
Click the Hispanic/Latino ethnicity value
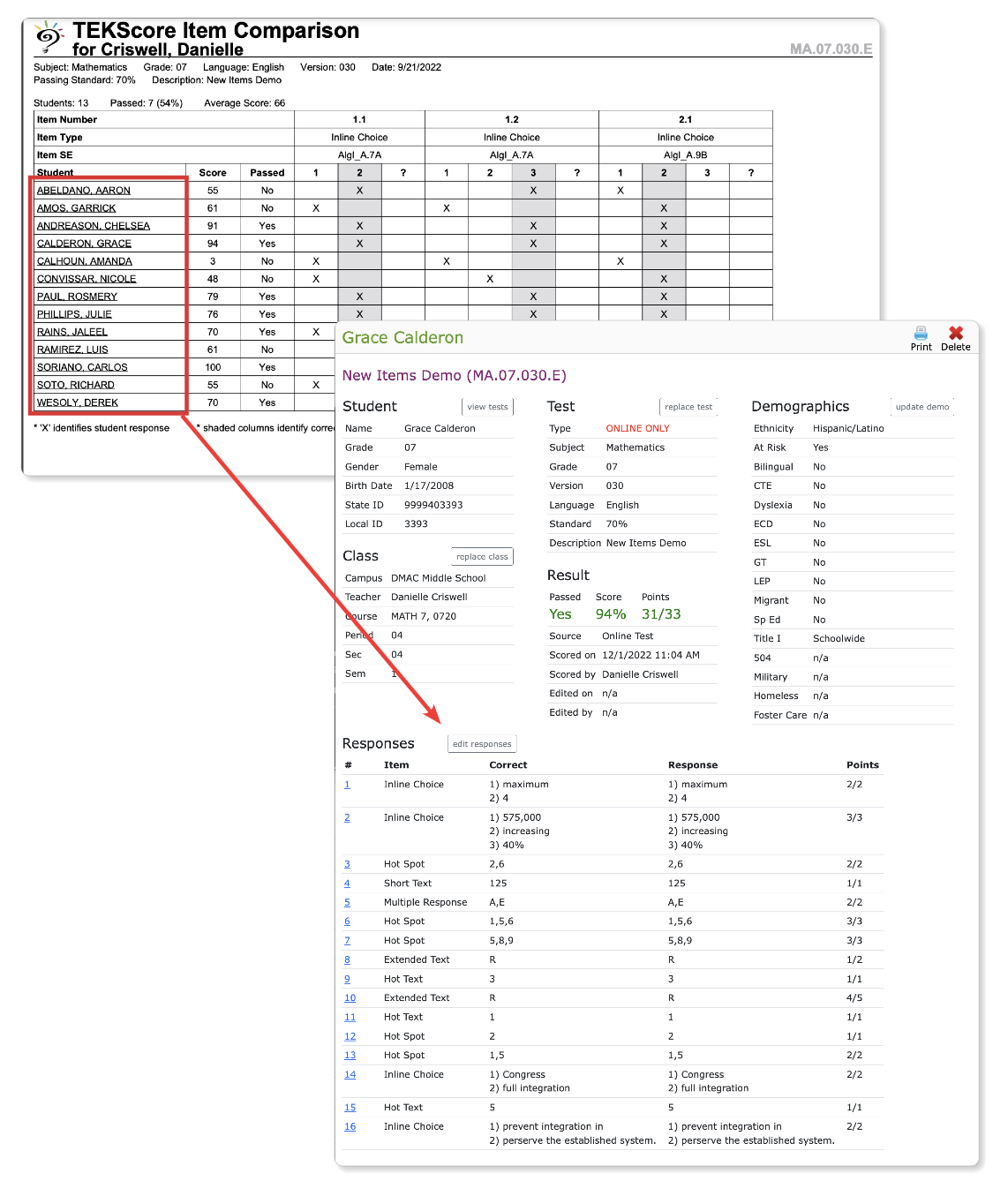coord(848,429)
